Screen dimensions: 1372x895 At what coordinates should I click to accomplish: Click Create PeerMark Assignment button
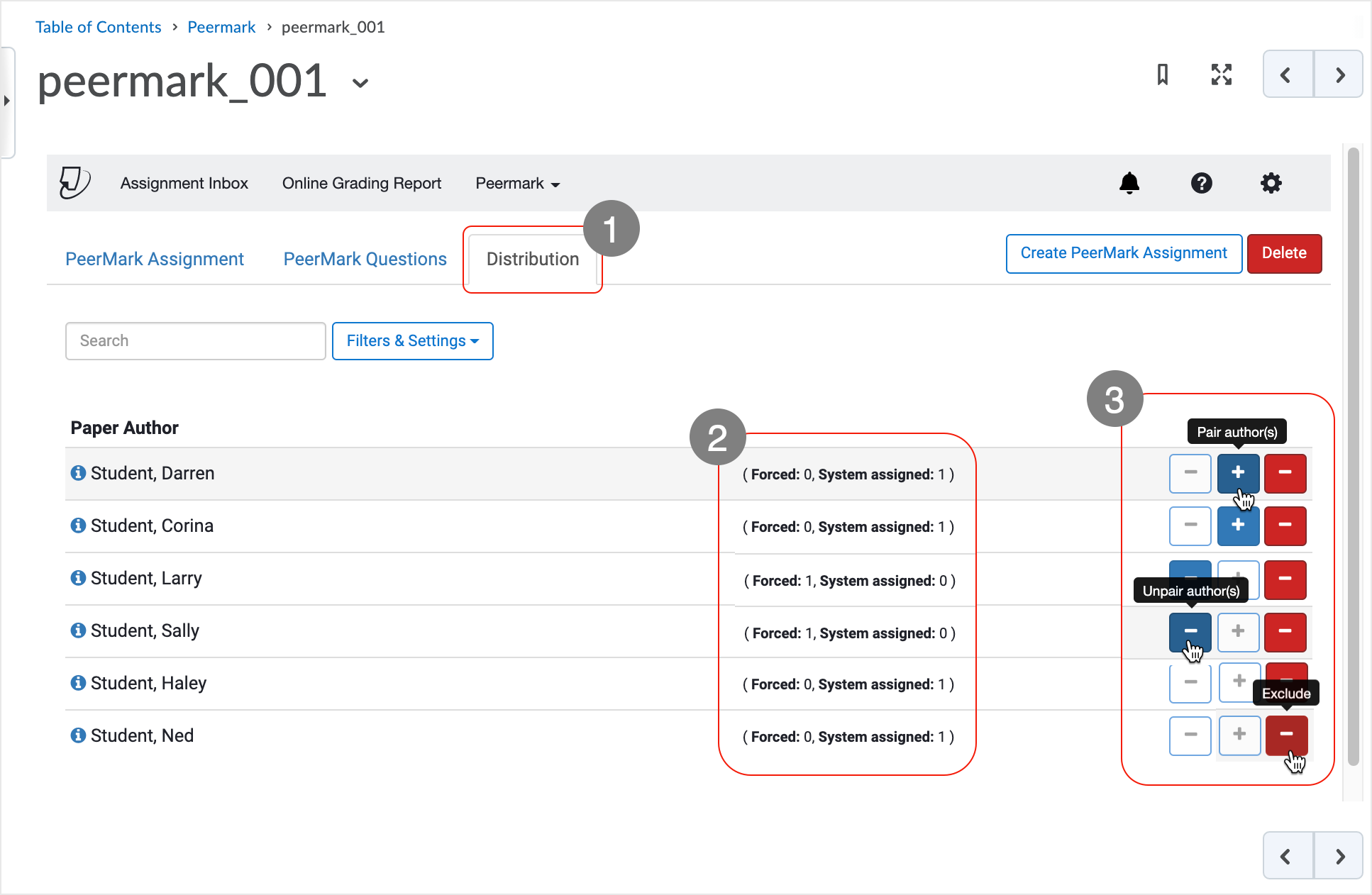click(1124, 253)
